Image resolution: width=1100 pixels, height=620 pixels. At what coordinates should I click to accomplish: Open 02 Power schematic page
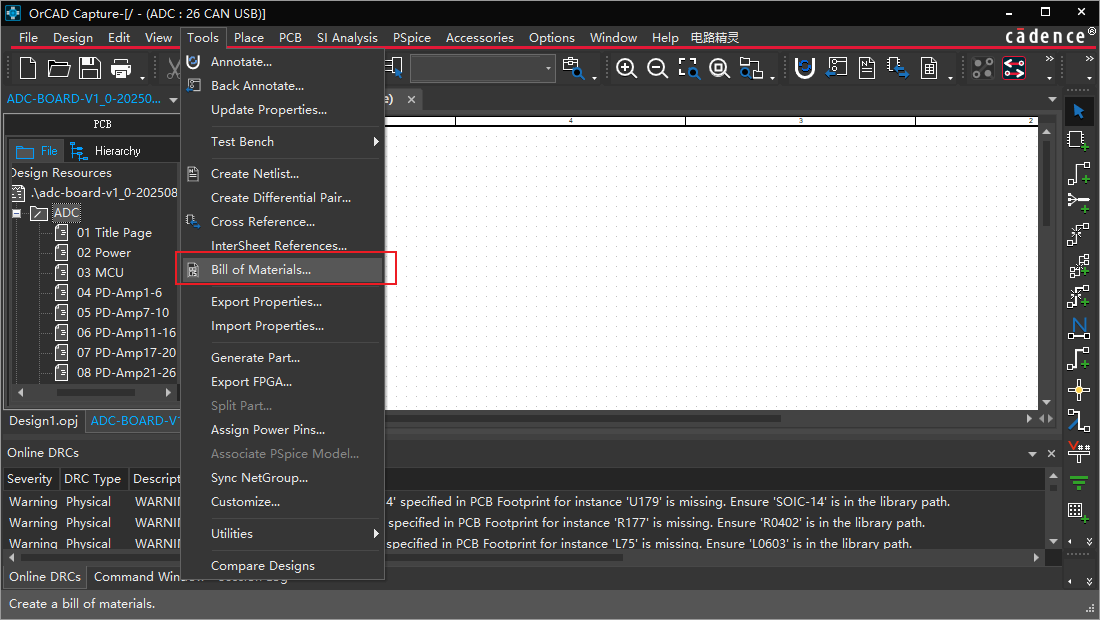(x=104, y=252)
